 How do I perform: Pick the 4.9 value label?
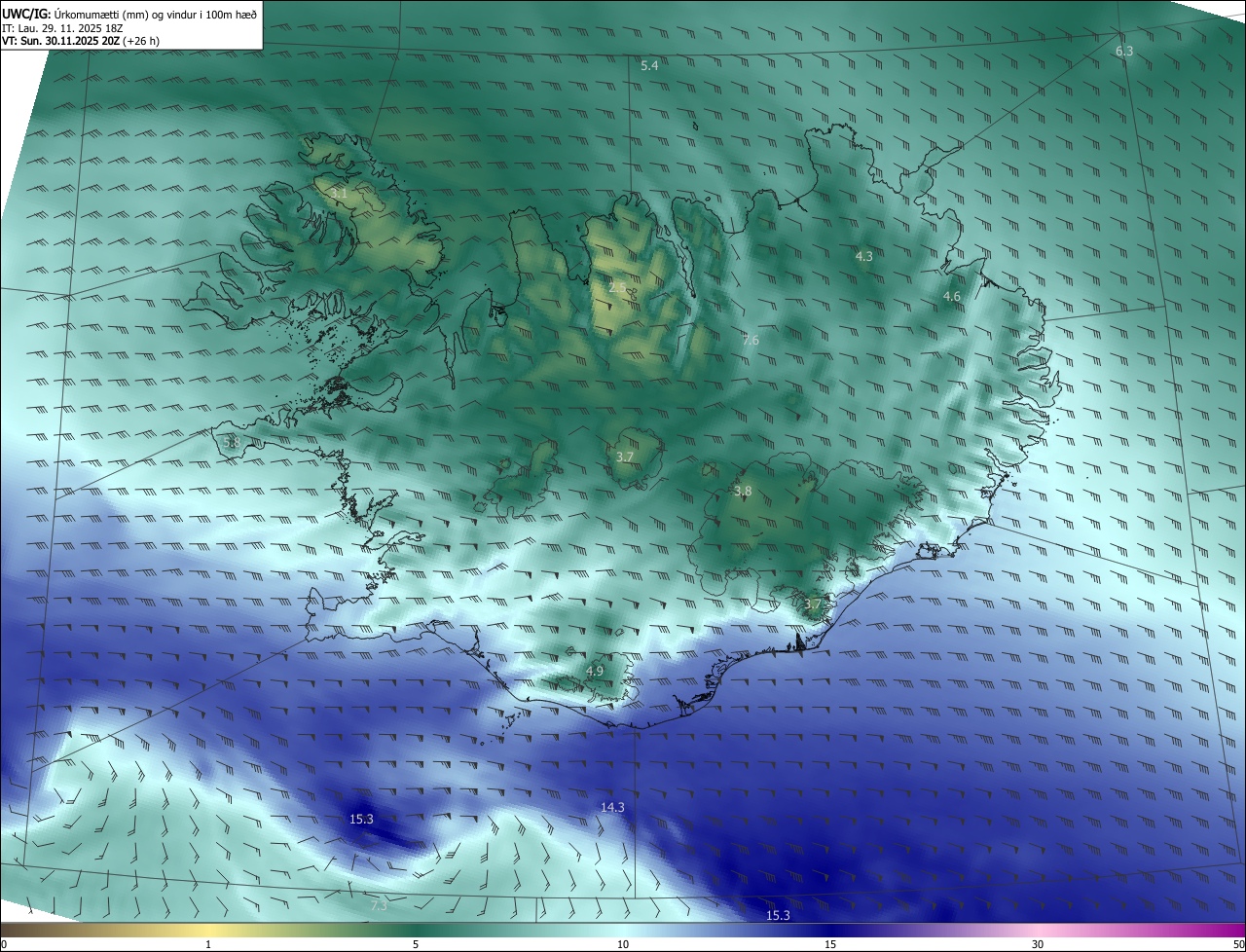pos(595,671)
